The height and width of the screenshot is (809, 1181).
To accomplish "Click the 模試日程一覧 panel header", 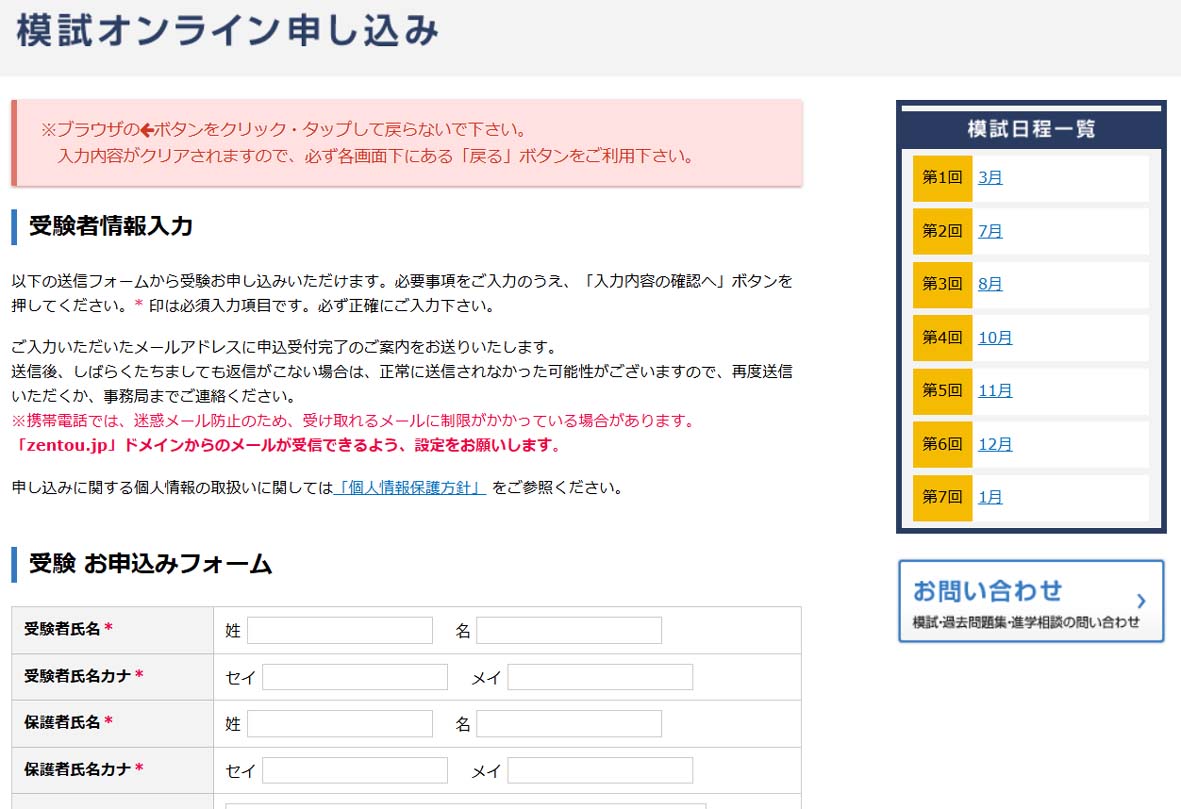I will click(1031, 129).
